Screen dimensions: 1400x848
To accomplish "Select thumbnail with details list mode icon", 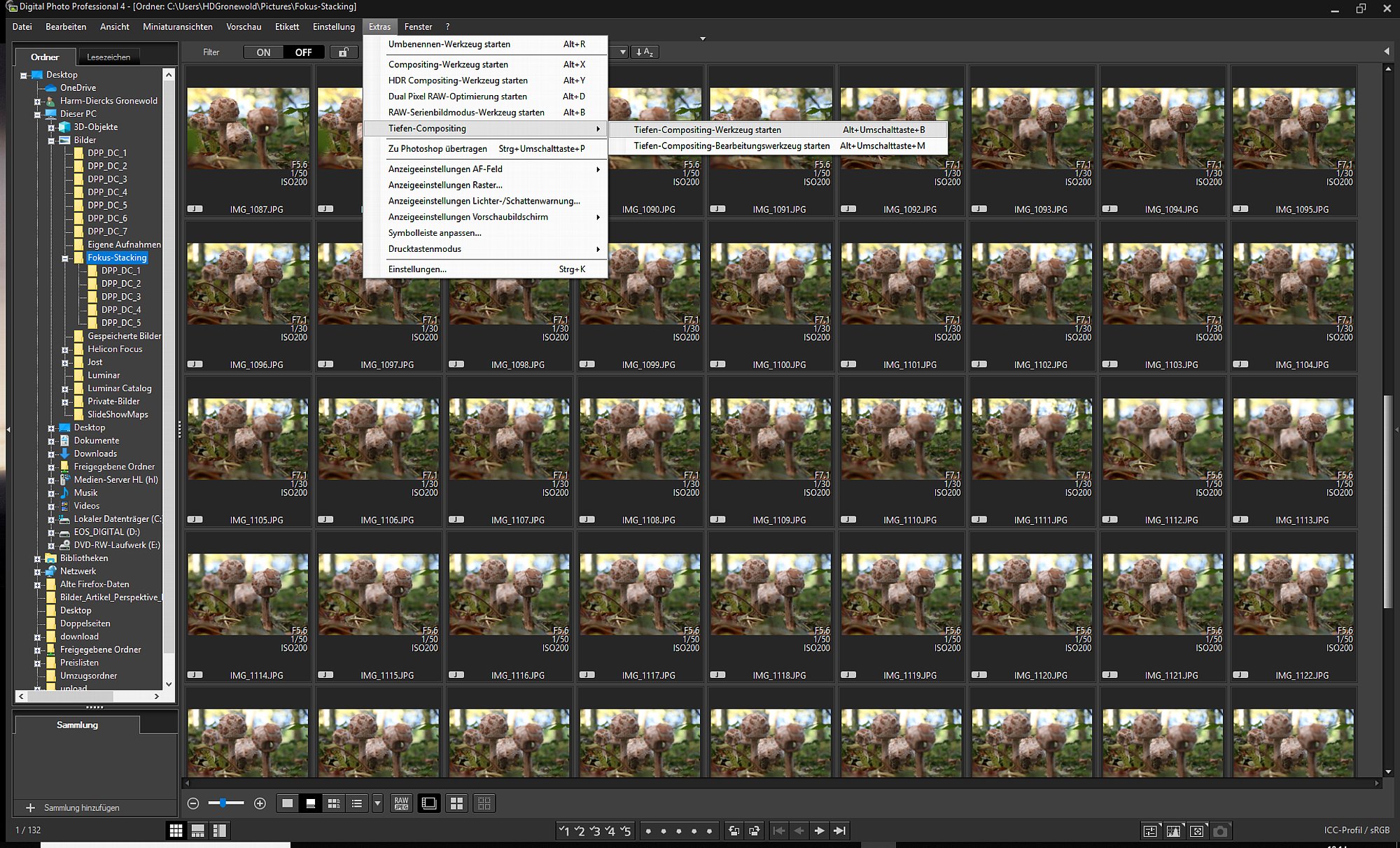I will 334,803.
